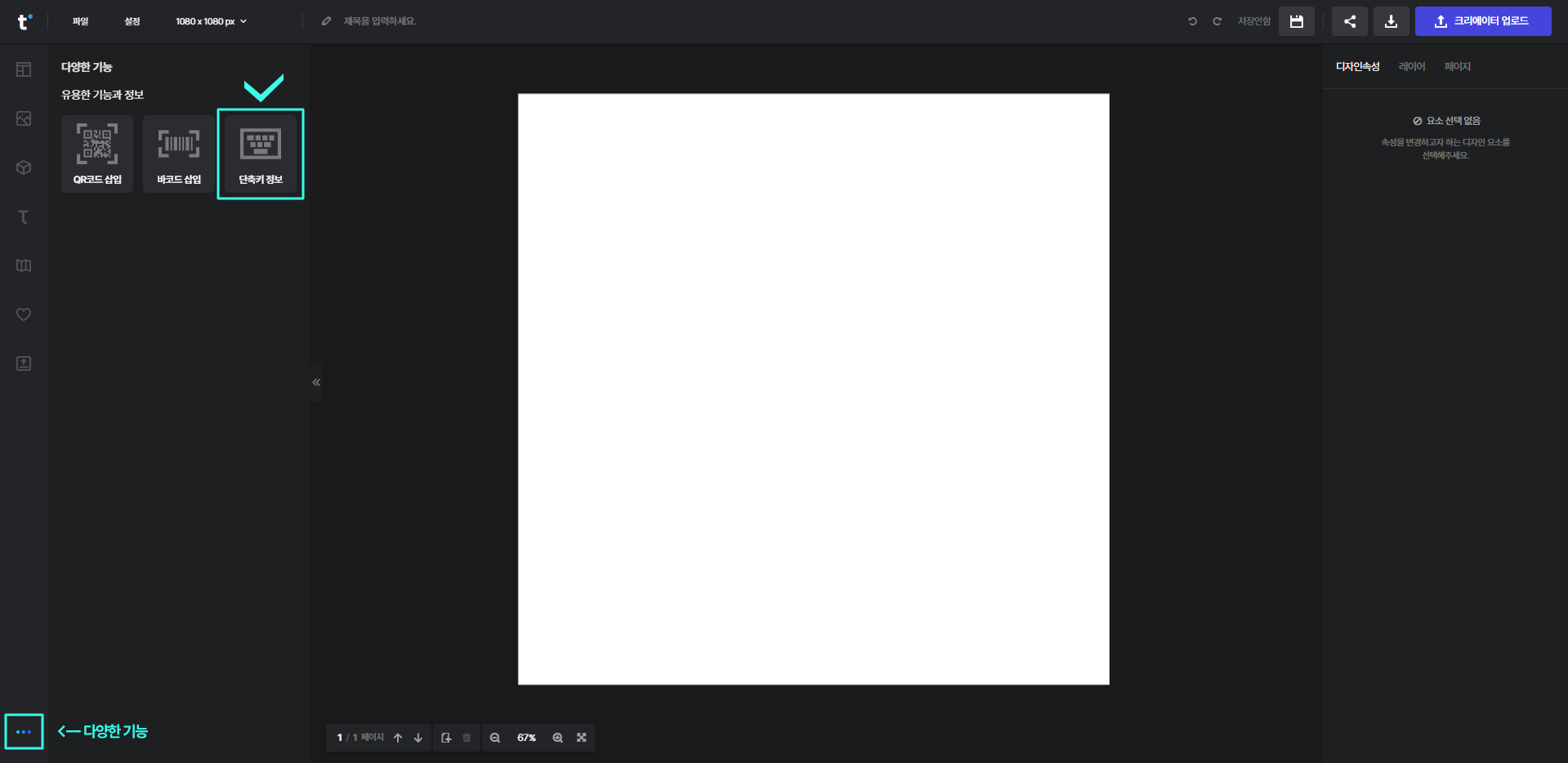The width and height of the screenshot is (1568, 763).
Task: Click the zoom out magnifier
Action: 495,738
